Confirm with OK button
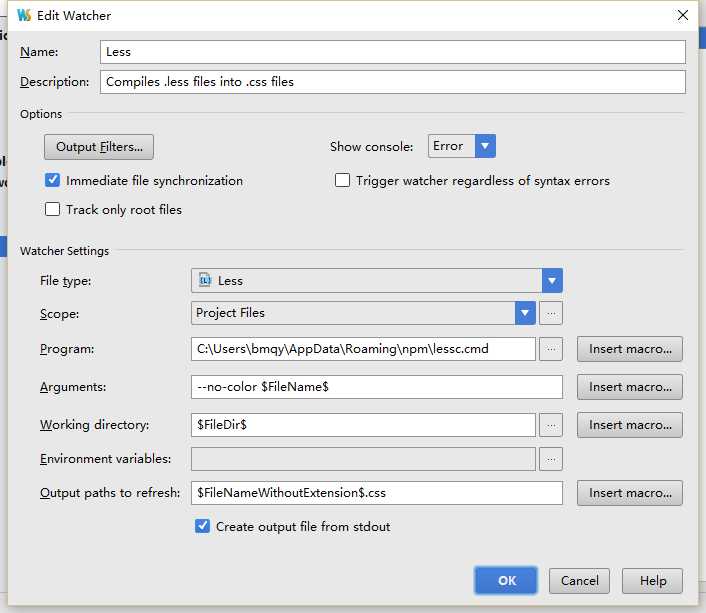The height and width of the screenshot is (613, 706). [x=507, y=581]
